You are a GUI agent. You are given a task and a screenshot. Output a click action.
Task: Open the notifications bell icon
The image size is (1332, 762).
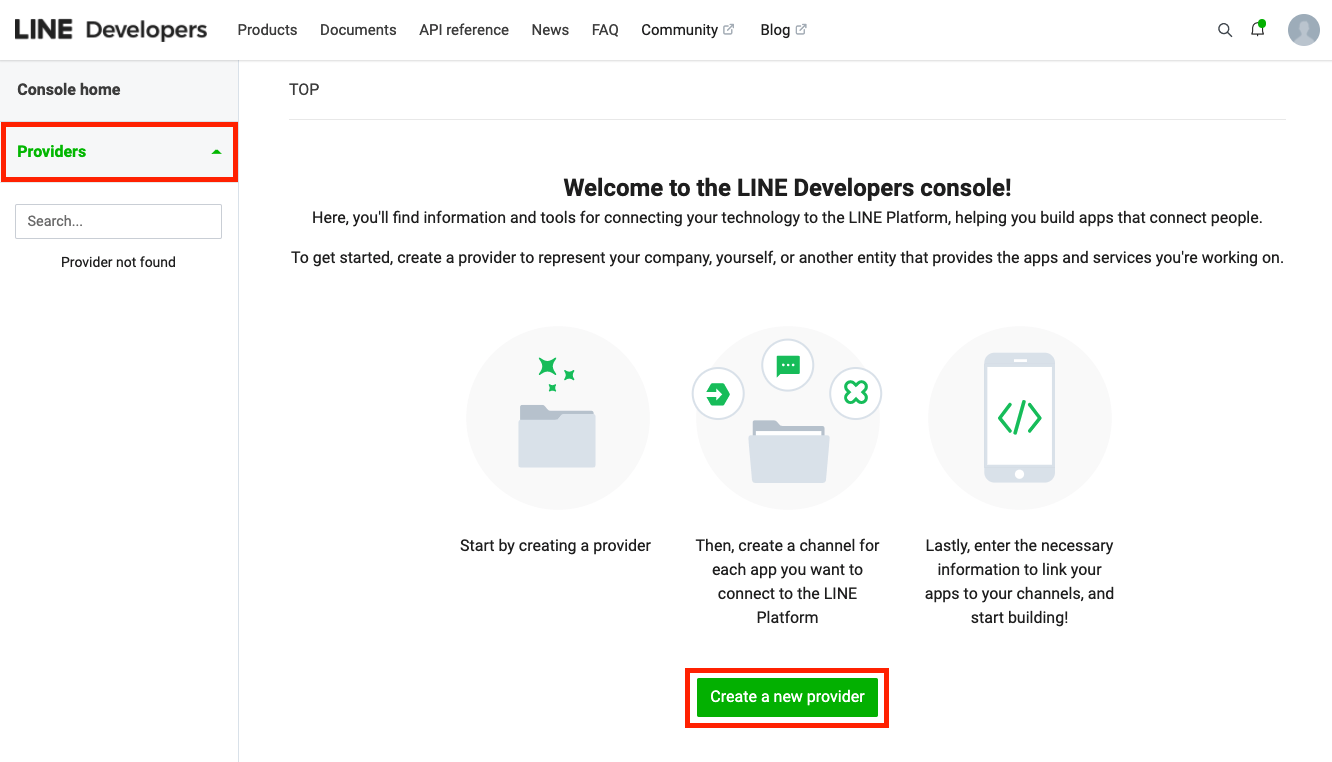[1258, 29]
